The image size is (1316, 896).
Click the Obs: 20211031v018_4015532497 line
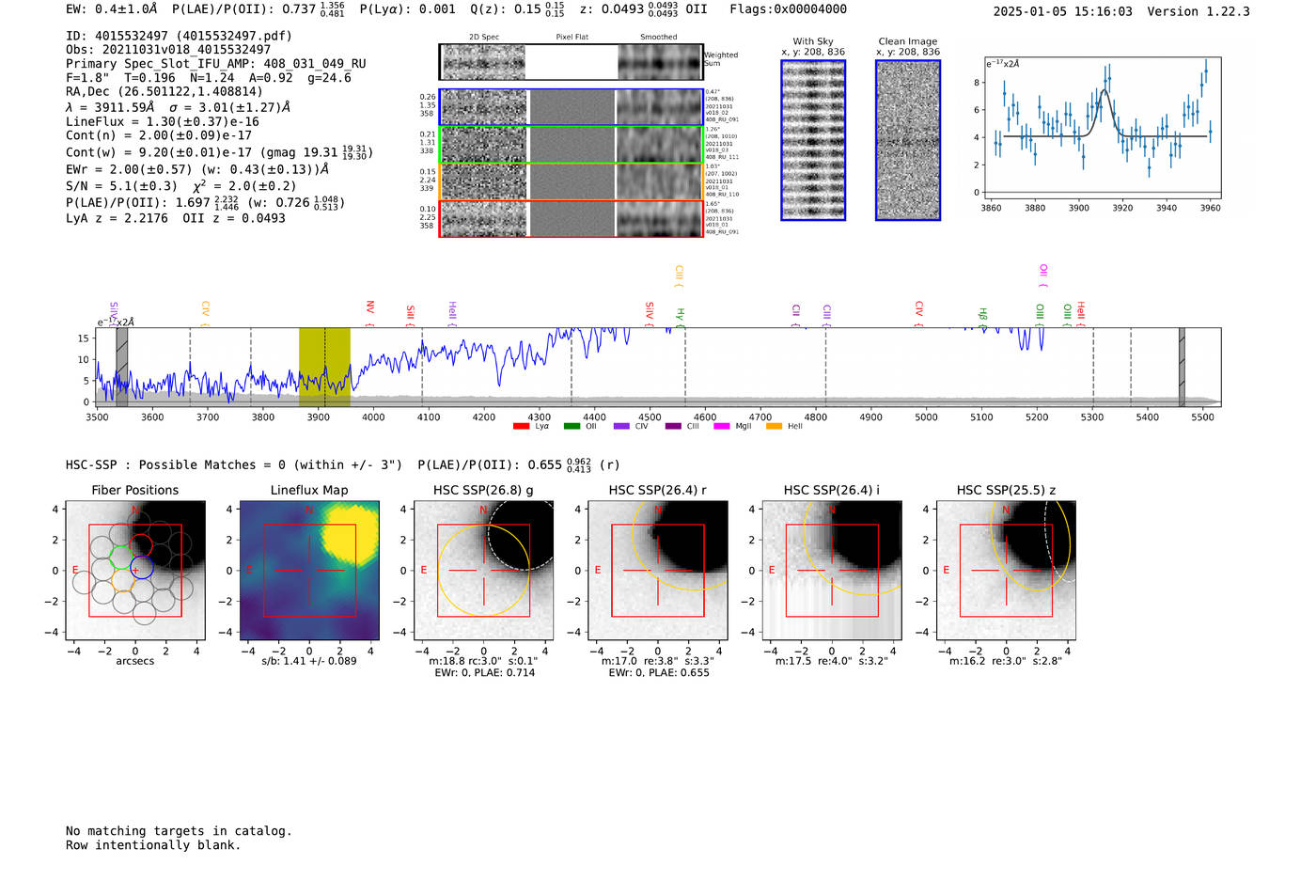pyautogui.click(x=168, y=50)
